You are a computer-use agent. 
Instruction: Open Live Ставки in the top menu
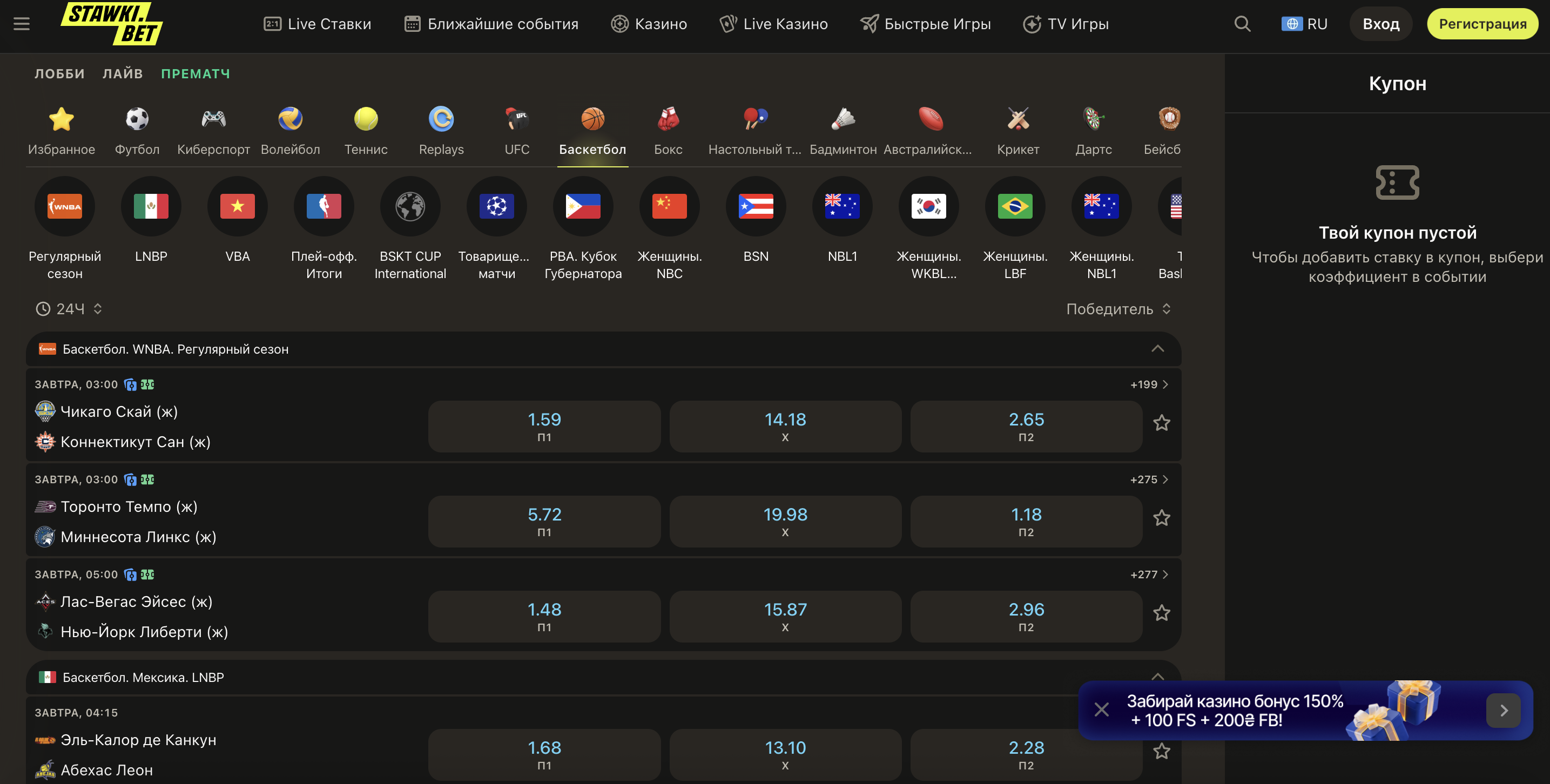pos(318,24)
